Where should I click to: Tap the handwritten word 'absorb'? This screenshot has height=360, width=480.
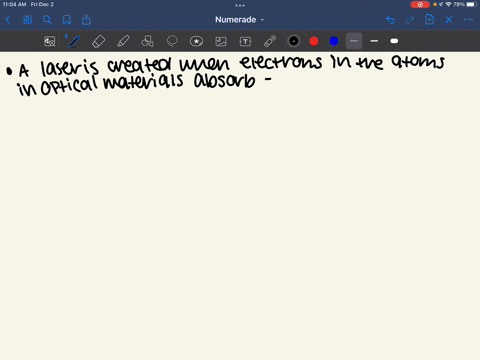pyautogui.click(x=225, y=82)
